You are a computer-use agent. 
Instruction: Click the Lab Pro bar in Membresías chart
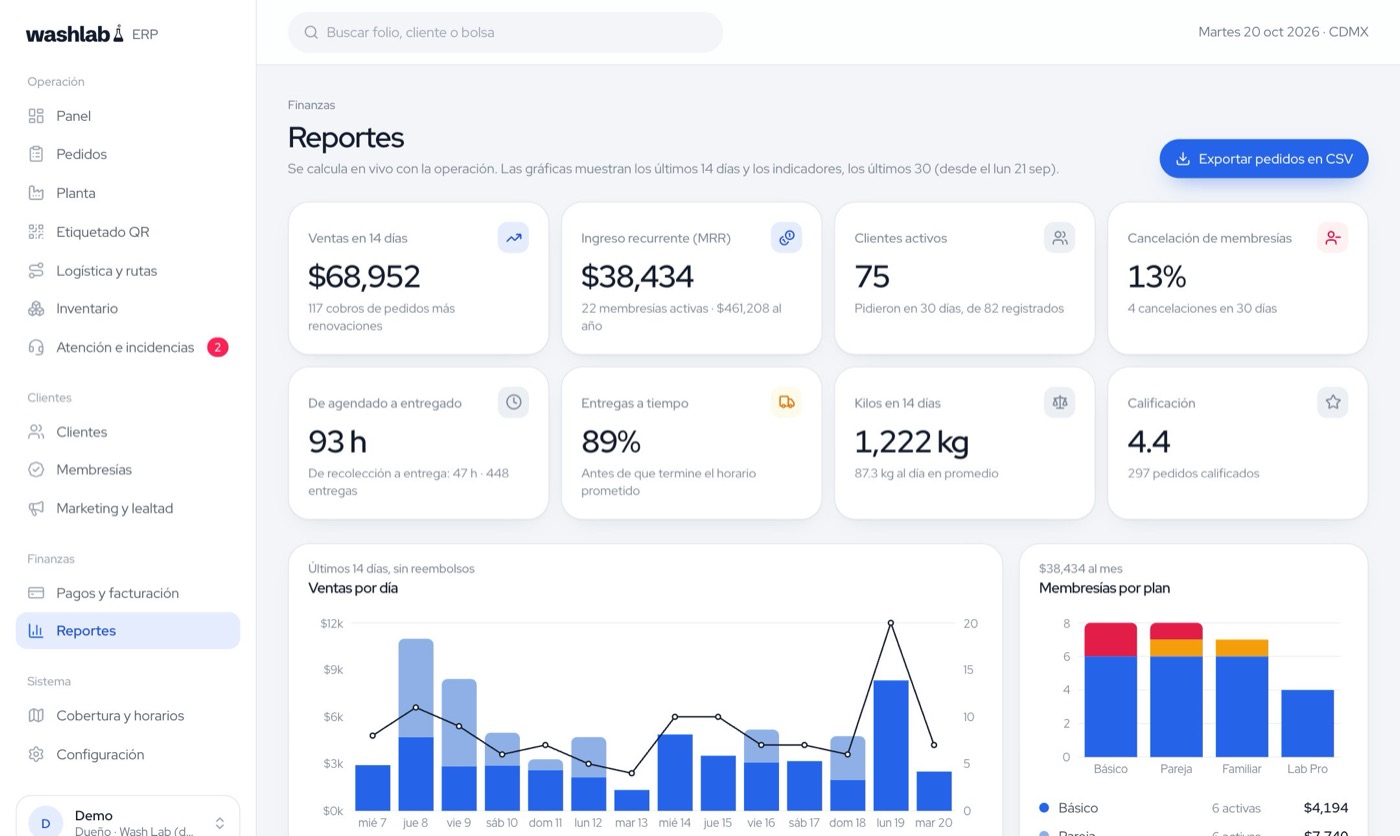click(1307, 723)
